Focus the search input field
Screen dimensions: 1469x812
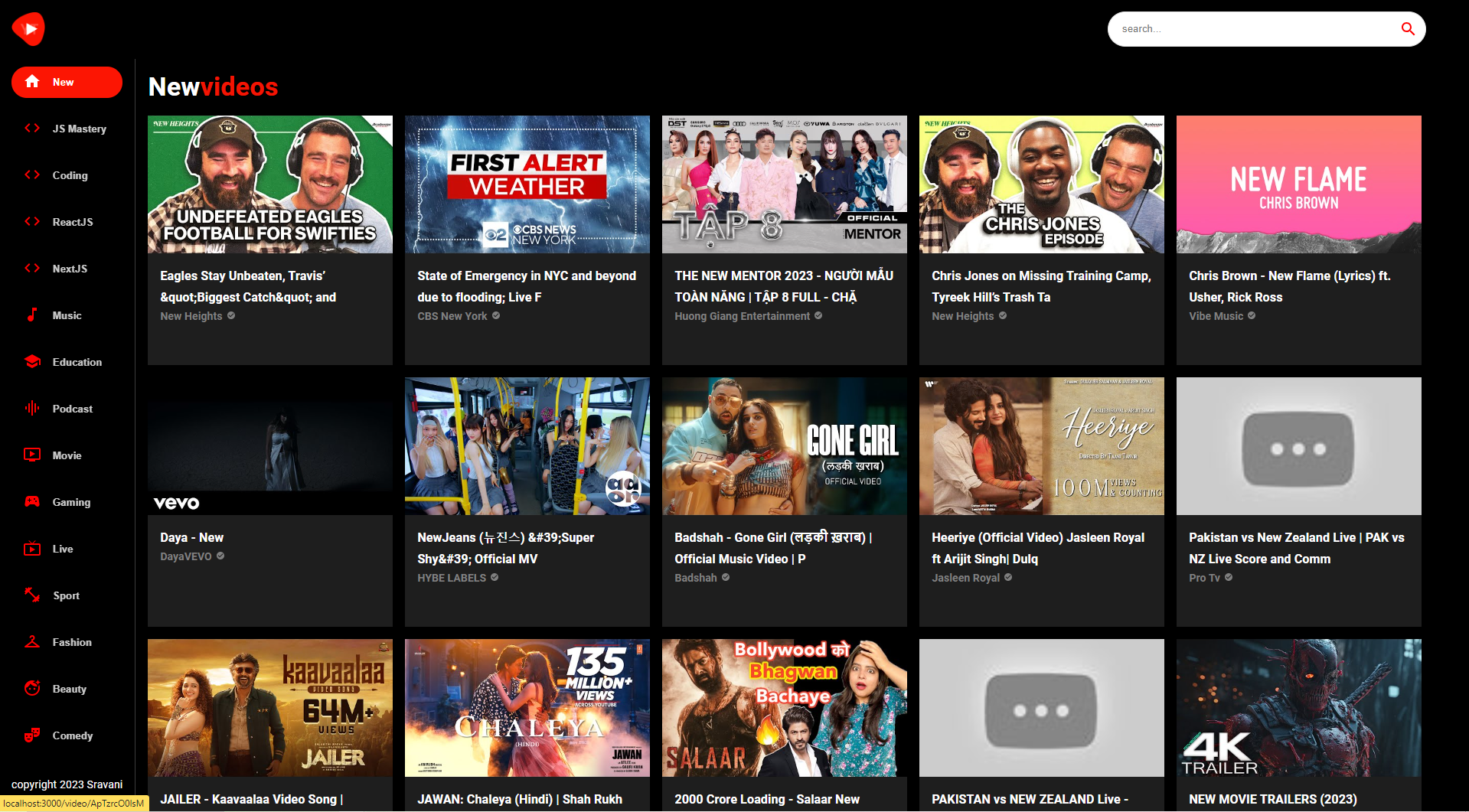click(1255, 29)
